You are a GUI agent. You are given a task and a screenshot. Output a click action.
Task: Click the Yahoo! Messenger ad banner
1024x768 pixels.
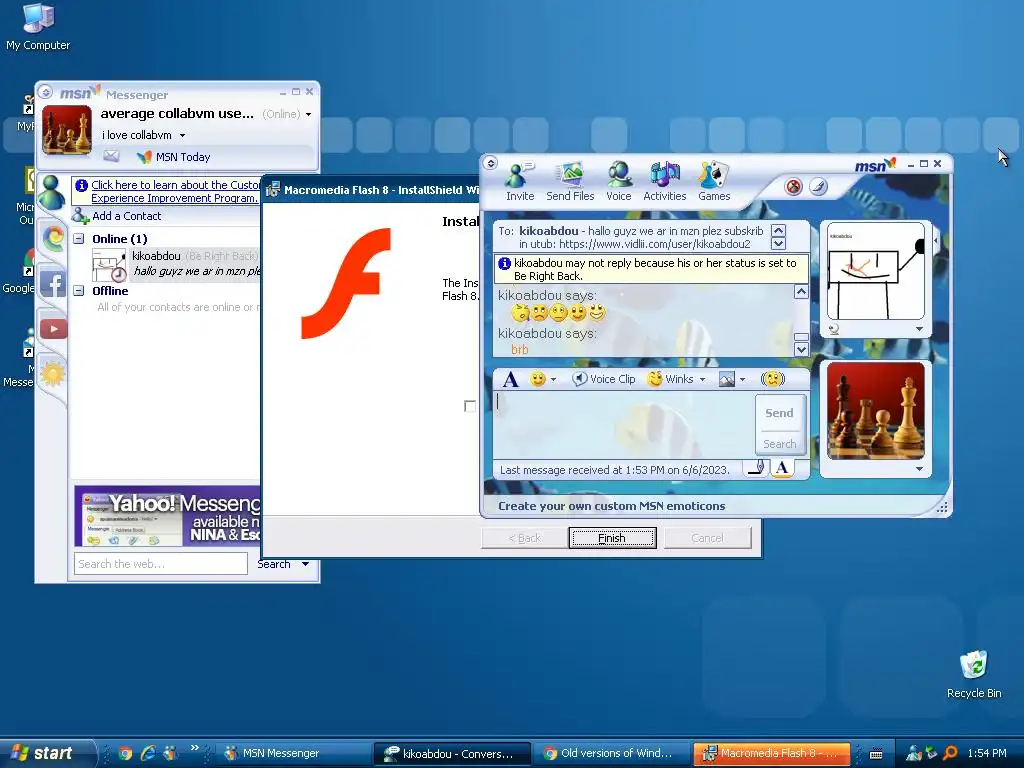pyautogui.click(x=167, y=516)
